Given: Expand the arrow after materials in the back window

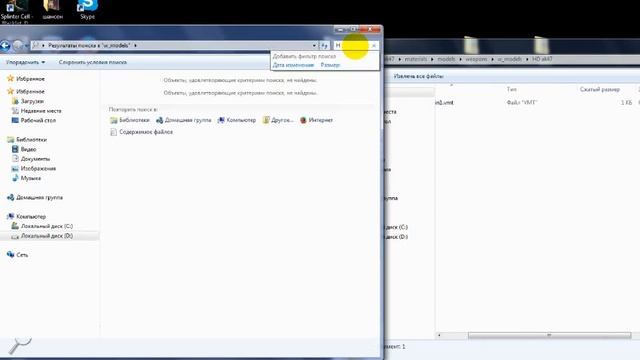Looking at the screenshot, I should [432, 59].
